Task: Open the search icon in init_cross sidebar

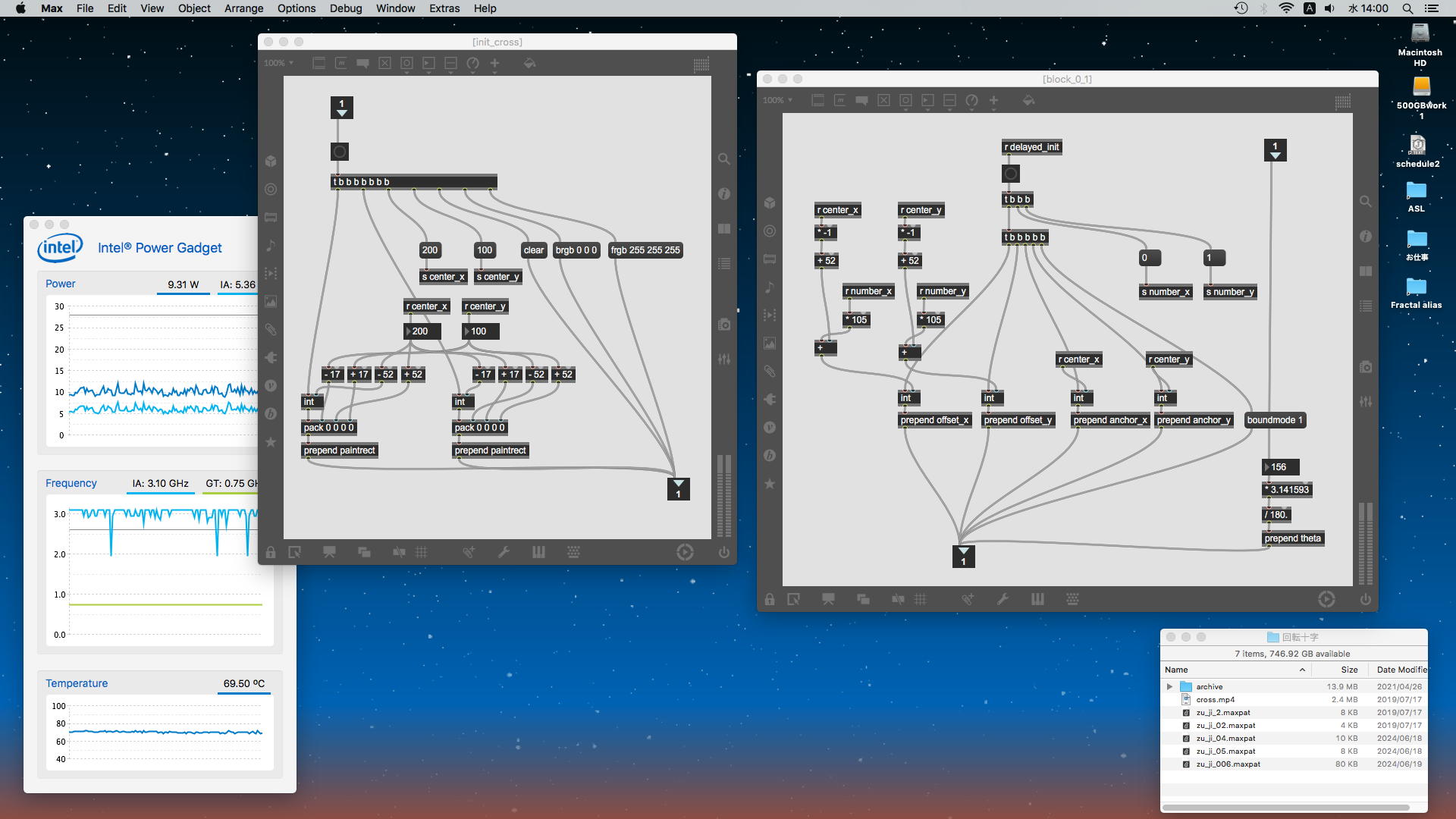Action: coord(723,159)
